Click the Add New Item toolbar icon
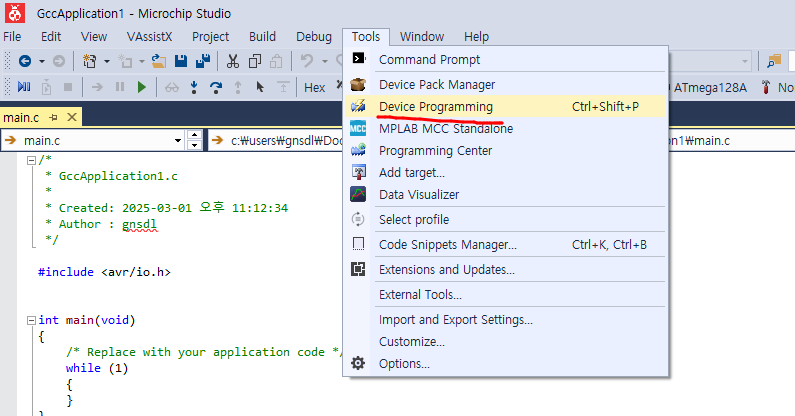The image size is (795, 416). [125, 61]
